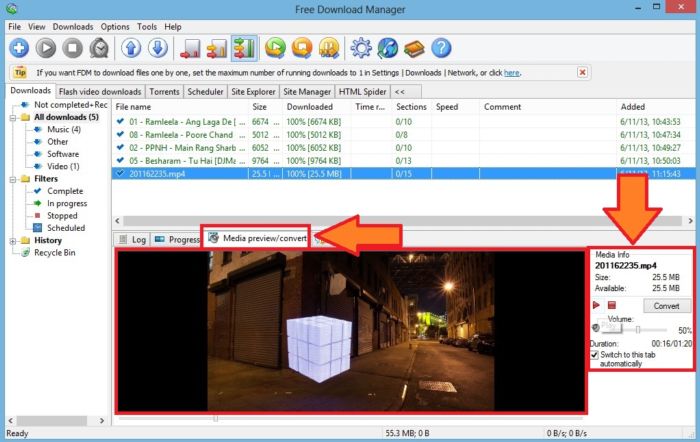This screenshot has height=442, width=700.
Task: Select Heavy traffic mode icon
Action: point(244,48)
